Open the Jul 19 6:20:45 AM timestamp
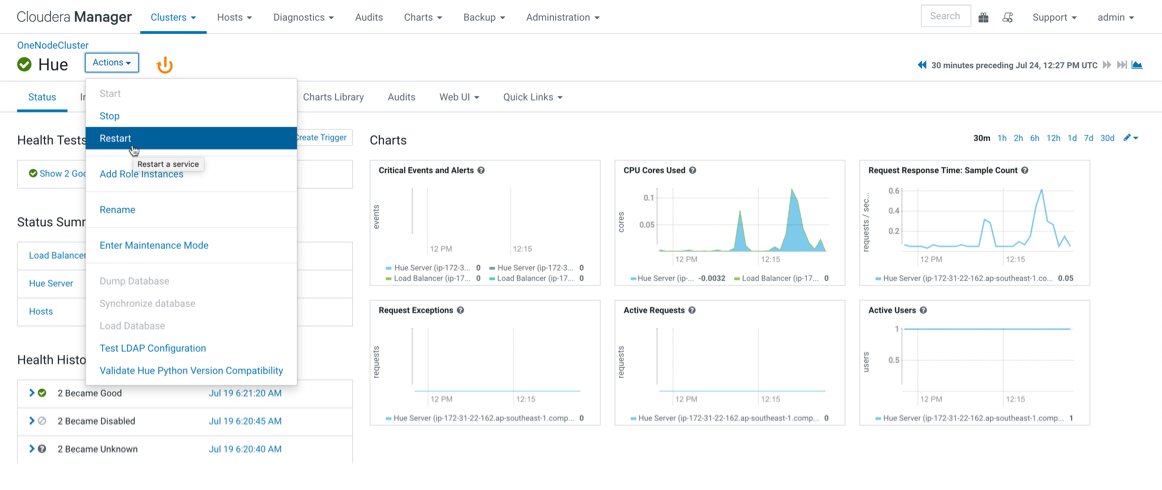The image size is (1162, 490). pos(245,421)
